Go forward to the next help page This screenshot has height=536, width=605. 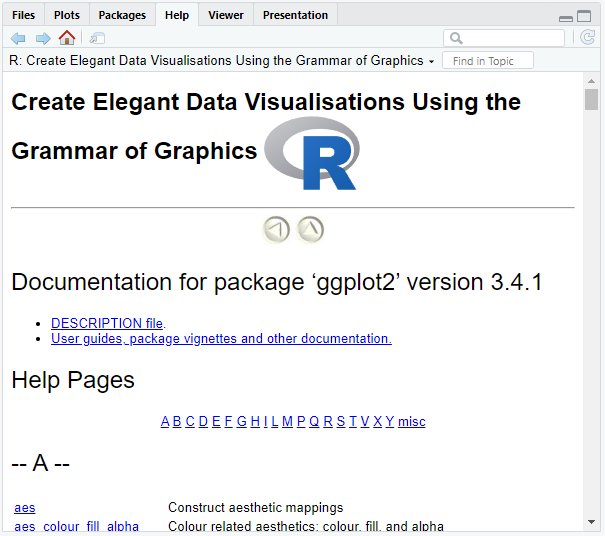(42, 38)
